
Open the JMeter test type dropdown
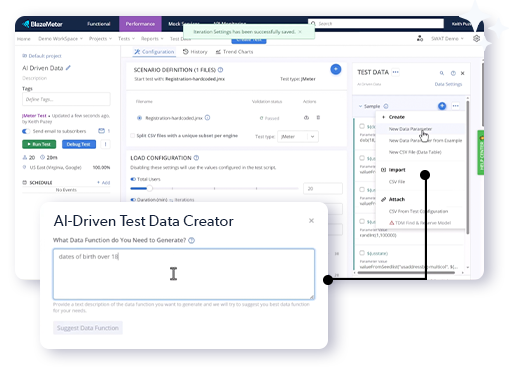[298, 137]
